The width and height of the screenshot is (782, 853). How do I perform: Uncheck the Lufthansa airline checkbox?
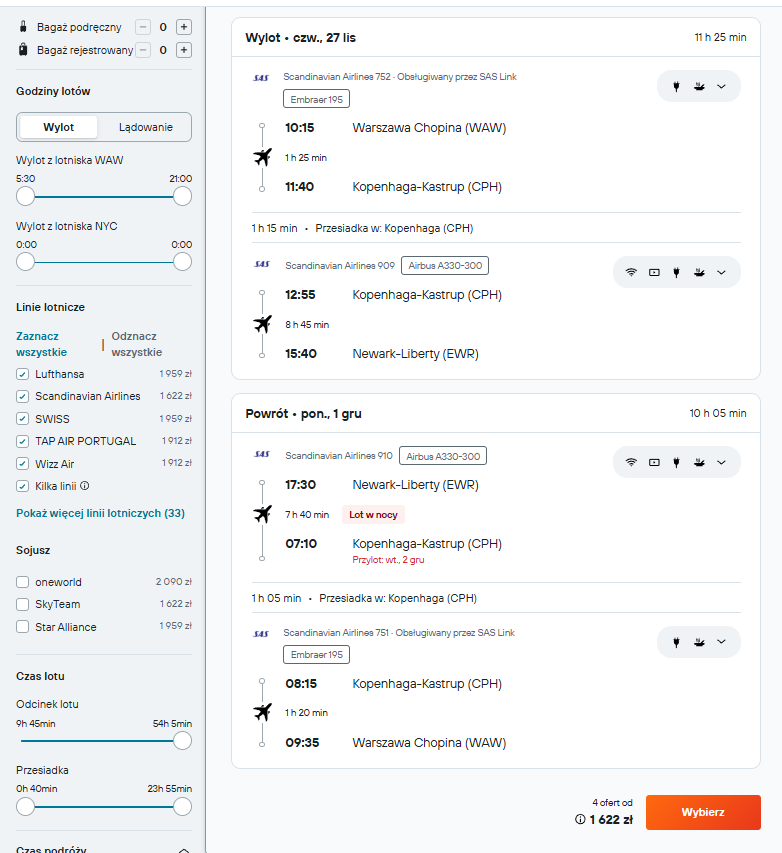click(22, 374)
